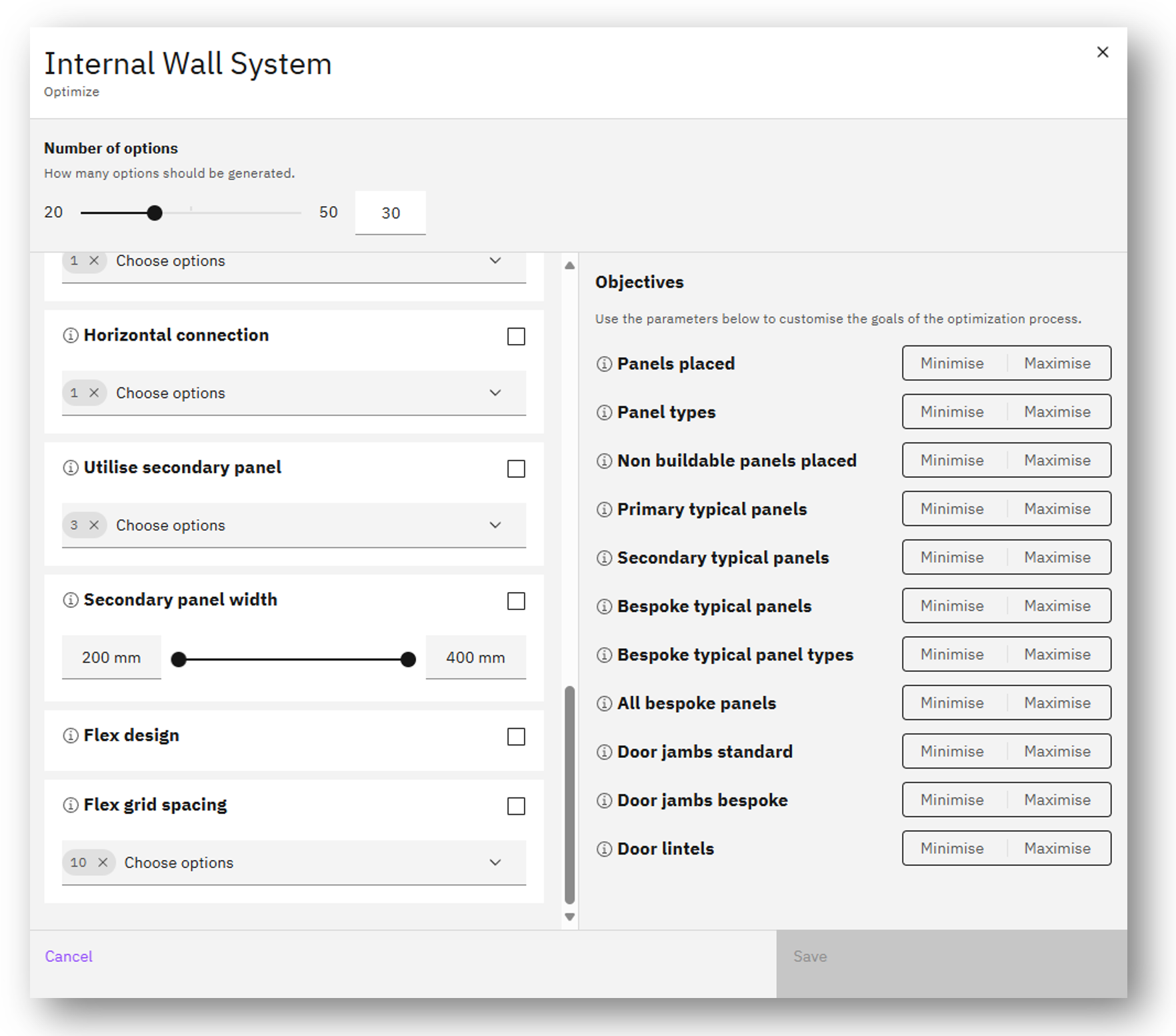Click info icon beside Bespoke typical panels
1176x1036 pixels.
pyautogui.click(x=604, y=607)
